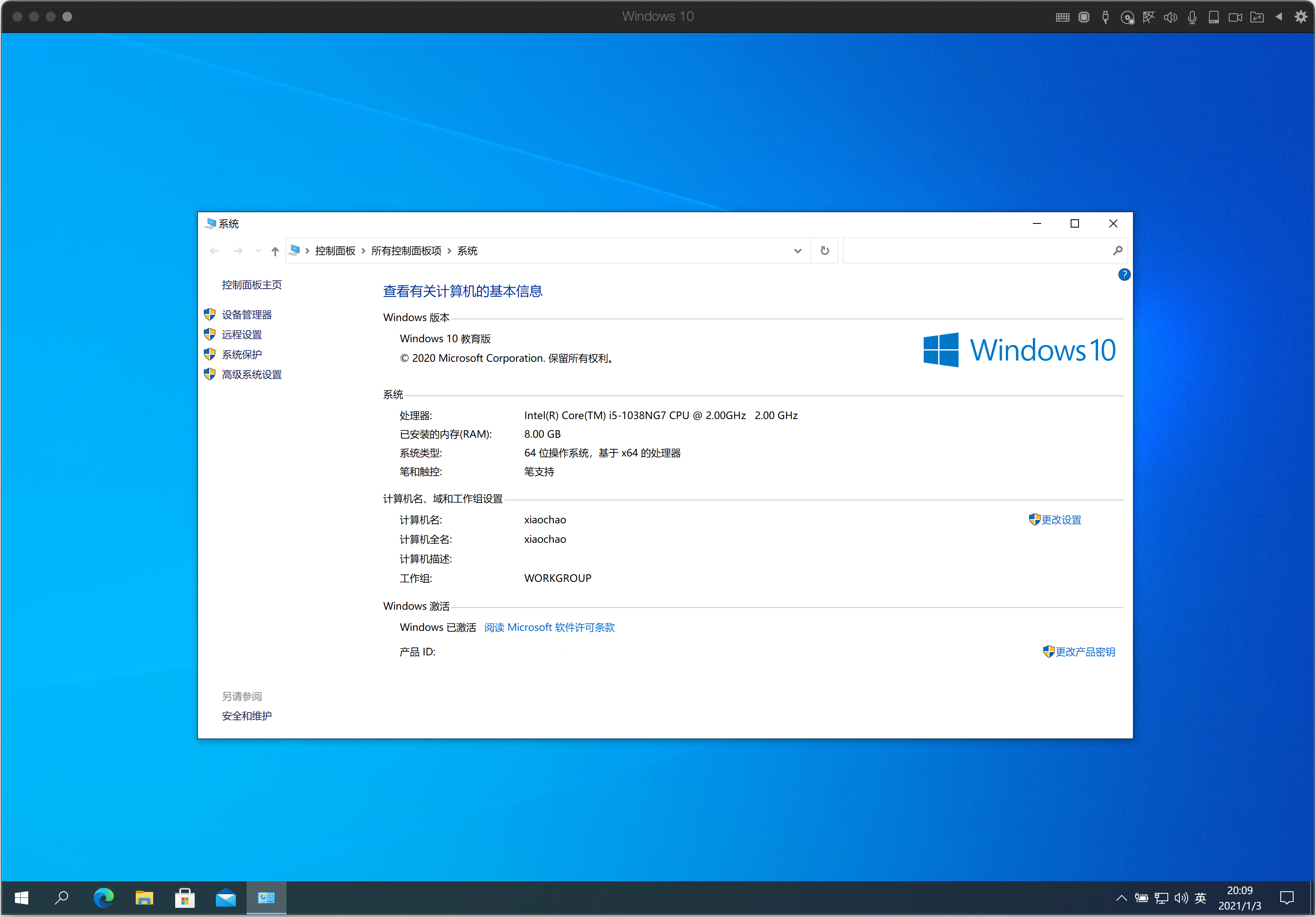Go to Control Panel Home (控制面板主页)
The image size is (1316, 917).
[x=252, y=284]
